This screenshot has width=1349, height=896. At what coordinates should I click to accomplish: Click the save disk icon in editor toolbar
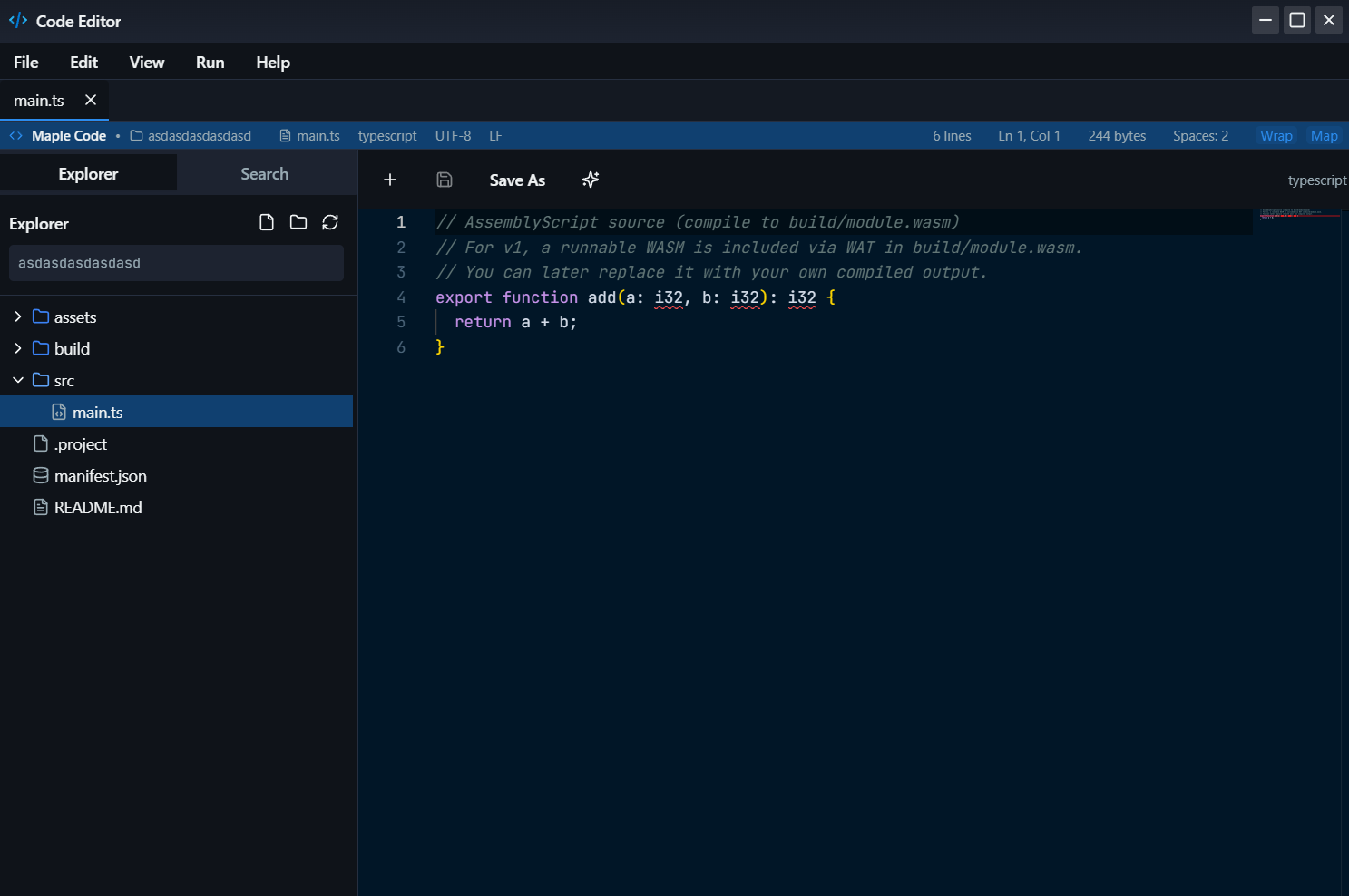click(x=445, y=180)
